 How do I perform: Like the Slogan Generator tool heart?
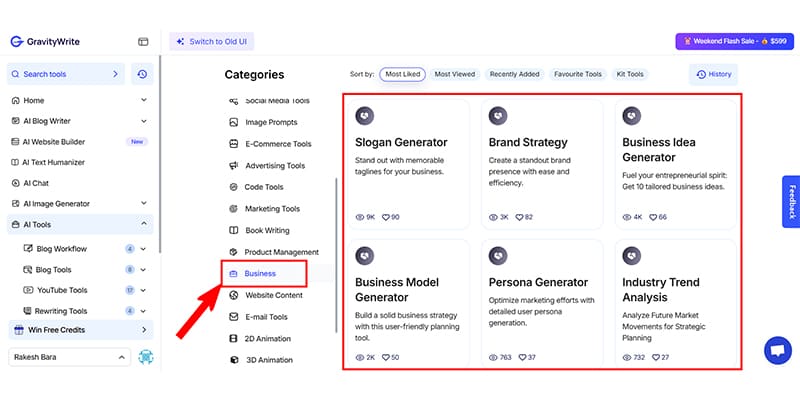[x=386, y=217]
